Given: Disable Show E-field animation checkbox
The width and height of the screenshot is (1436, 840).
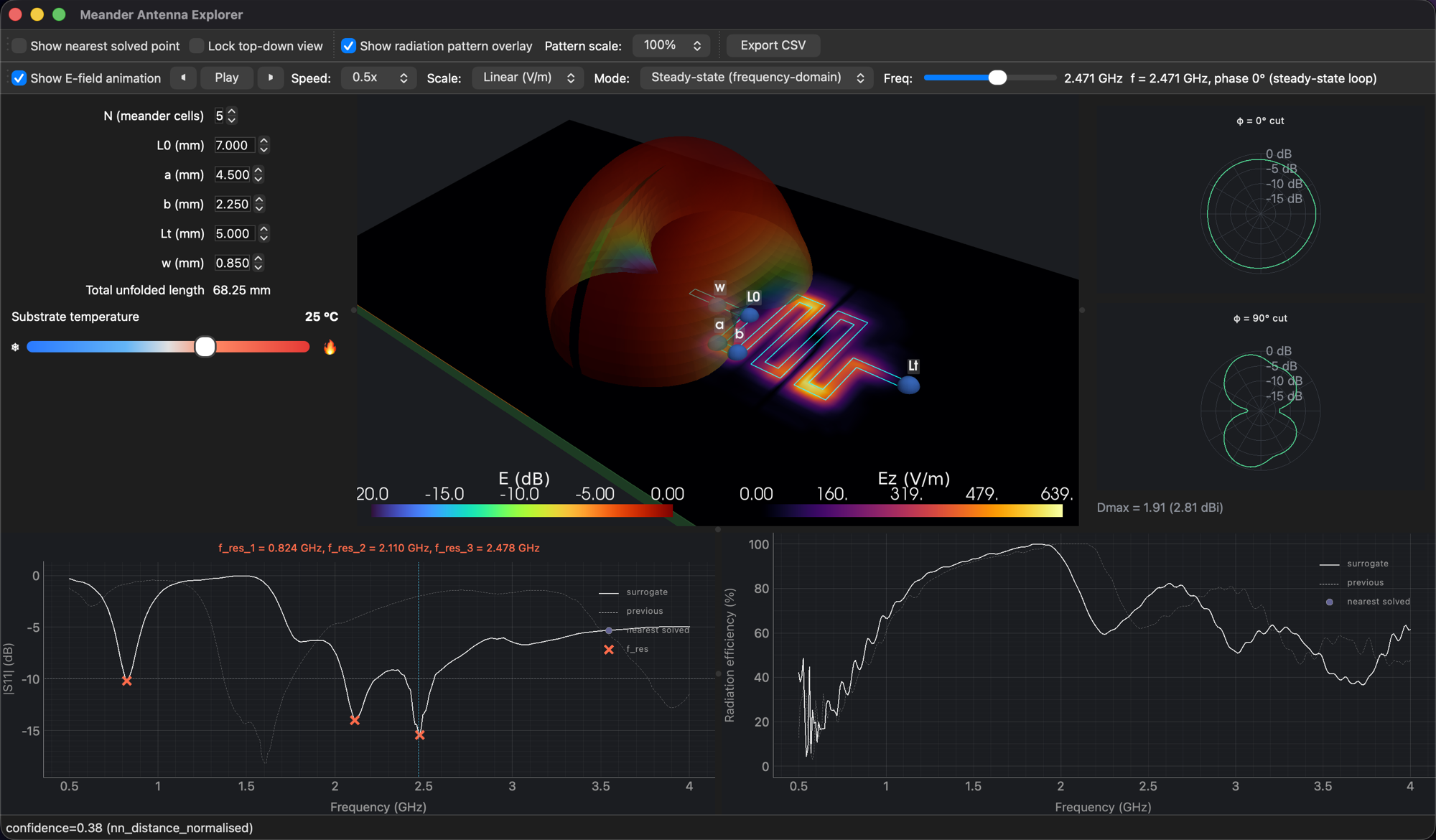Looking at the screenshot, I should coord(19,78).
